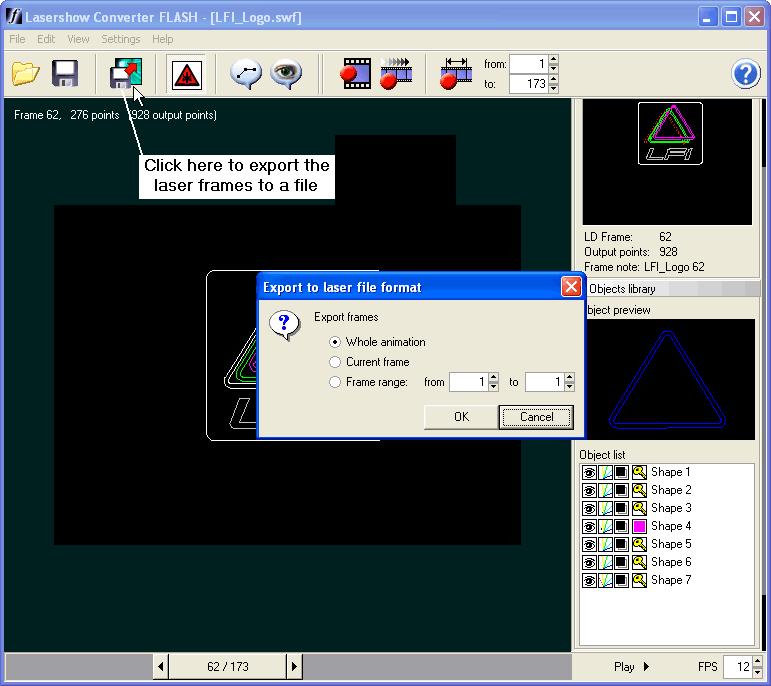Screen dimensions: 771x686
Task: Click the yellow key icon for Shape 1
Action: [x=639, y=472]
